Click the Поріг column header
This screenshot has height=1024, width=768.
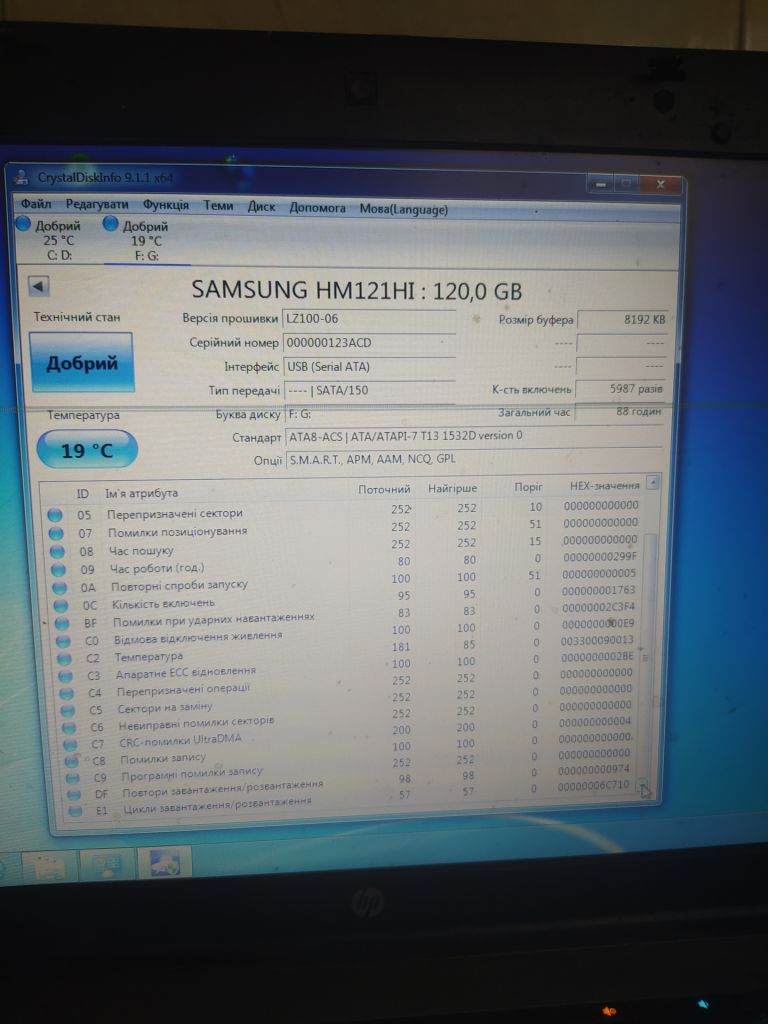click(528, 487)
